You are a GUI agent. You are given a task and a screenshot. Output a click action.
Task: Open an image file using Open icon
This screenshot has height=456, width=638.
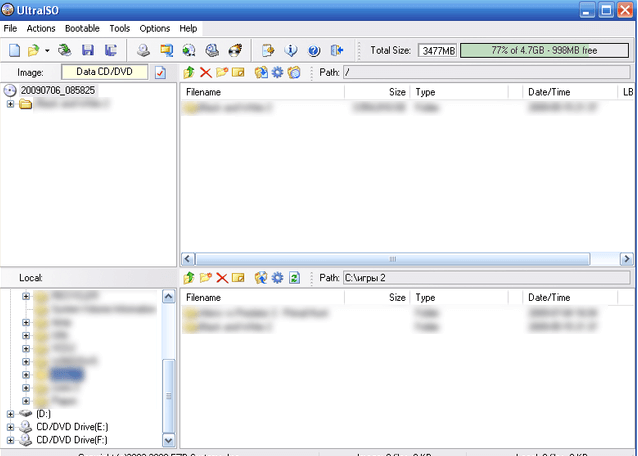33,50
